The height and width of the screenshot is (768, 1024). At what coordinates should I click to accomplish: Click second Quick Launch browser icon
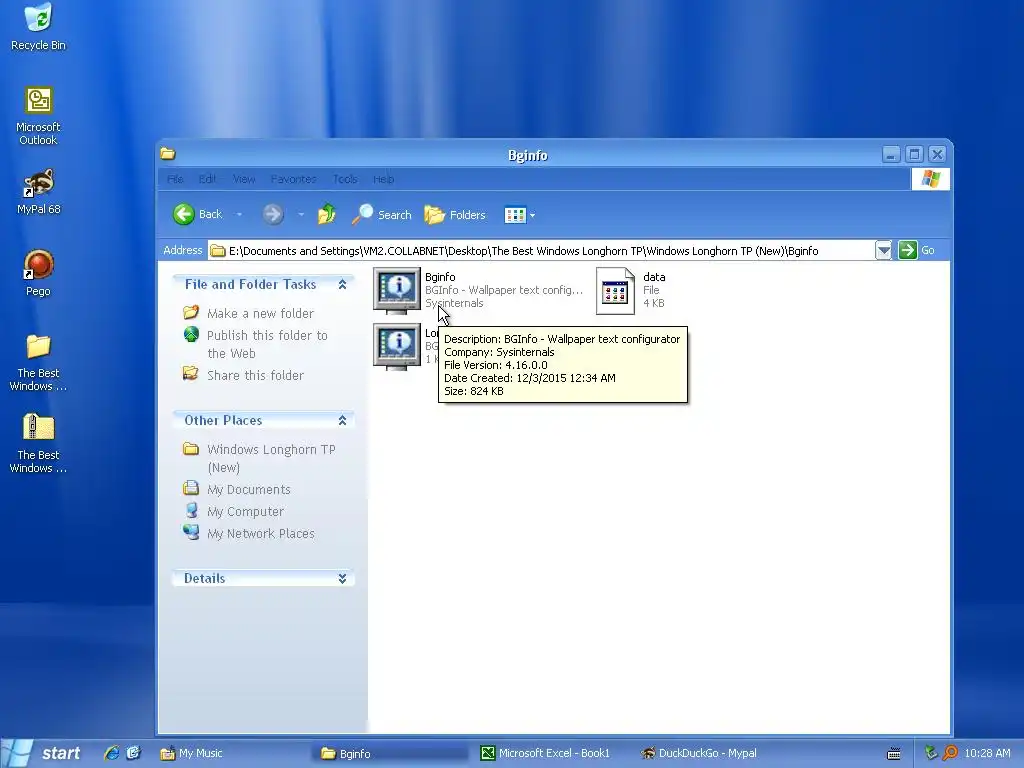coord(133,753)
